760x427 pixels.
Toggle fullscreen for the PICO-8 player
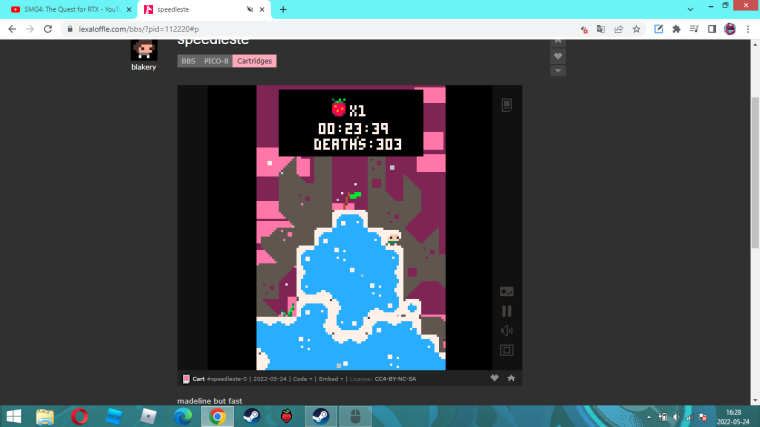click(x=507, y=350)
